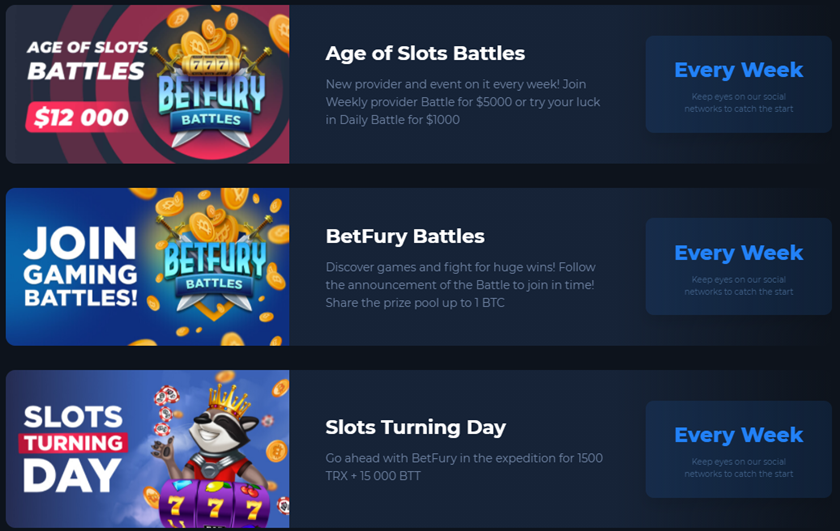
Task: Click the Slots Turning Day TRX description
Action: [x=464, y=467]
